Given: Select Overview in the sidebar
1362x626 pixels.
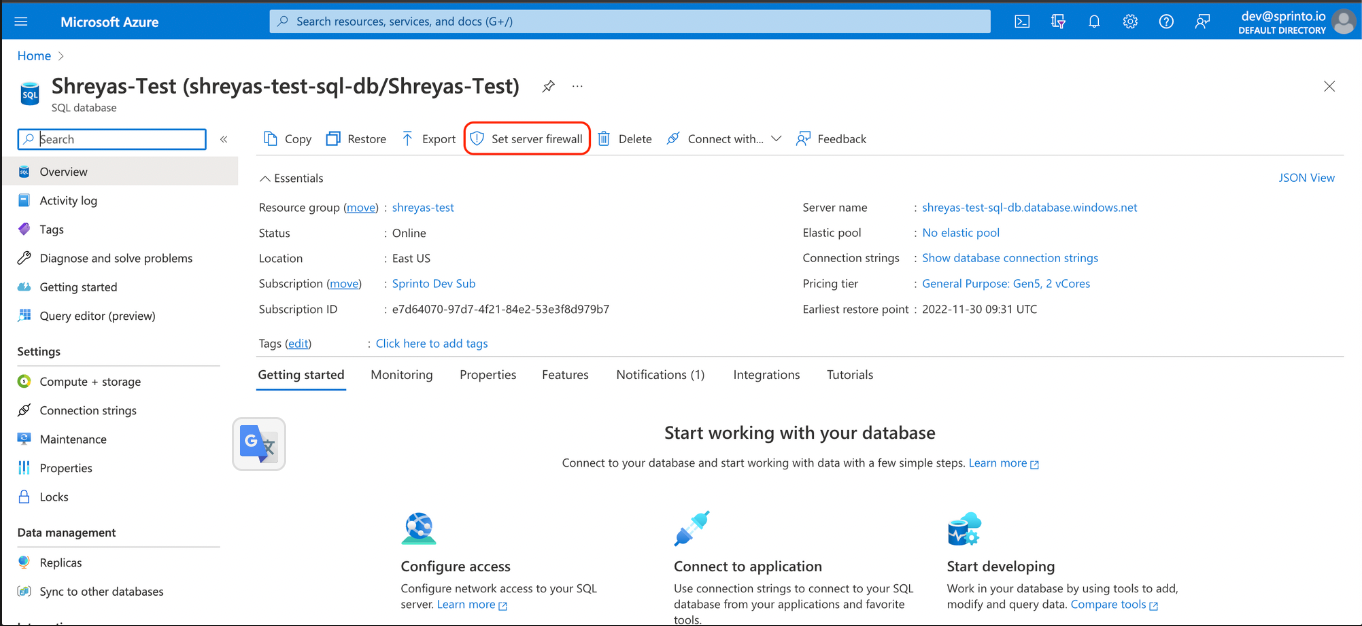Looking at the screenshot, I should (119, 172).
